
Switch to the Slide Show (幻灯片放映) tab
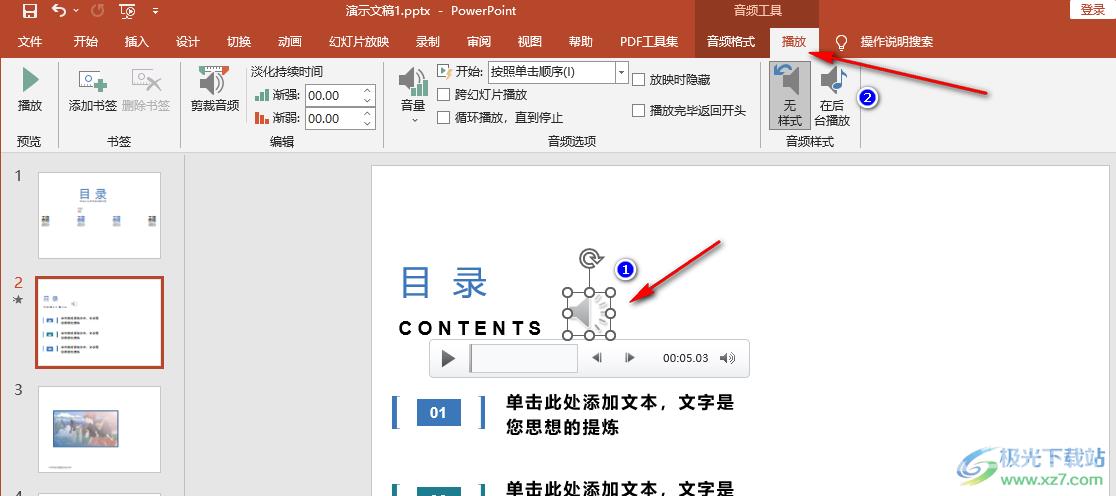tap(359, 42)
